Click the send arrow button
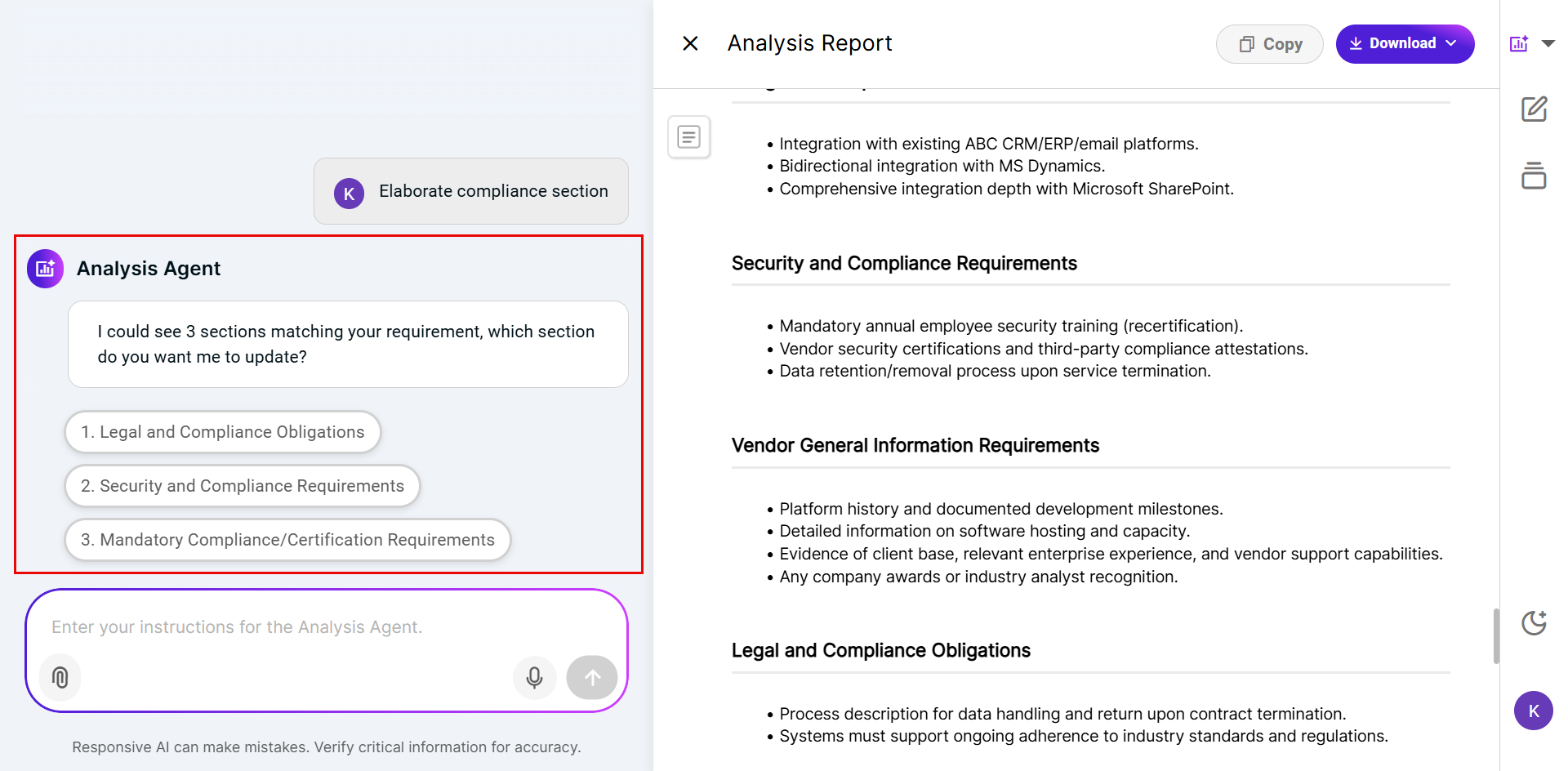The height and width of the screenshot is (771, 1568). 592,677
